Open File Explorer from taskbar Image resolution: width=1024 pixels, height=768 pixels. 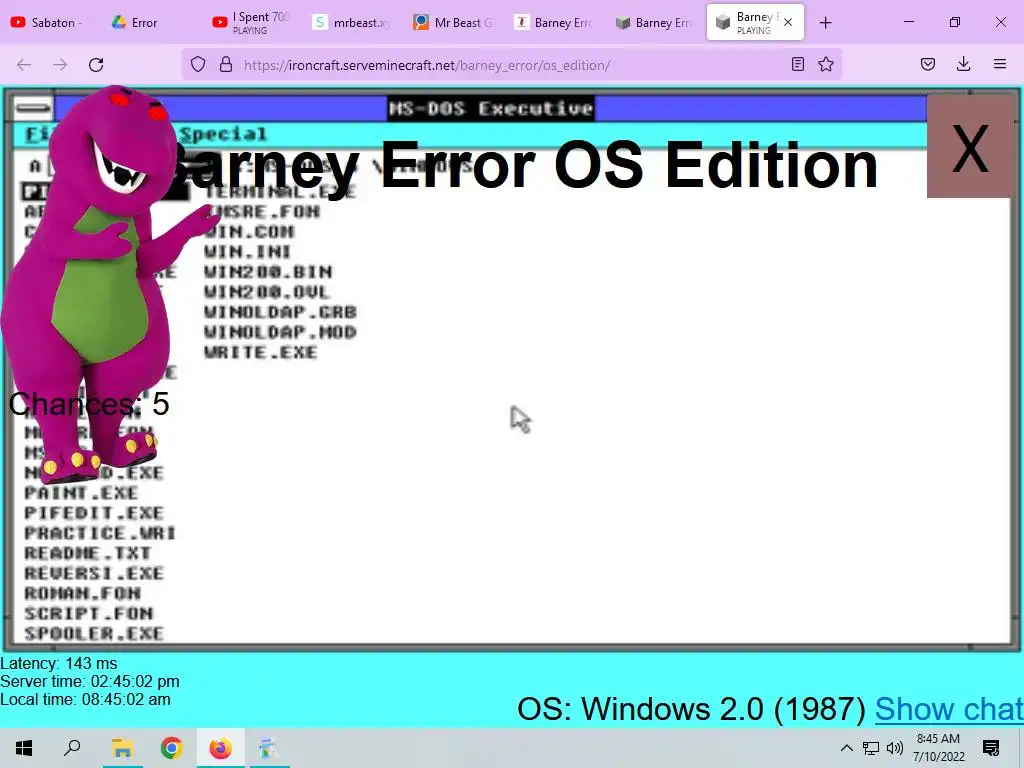coord(122,748)
